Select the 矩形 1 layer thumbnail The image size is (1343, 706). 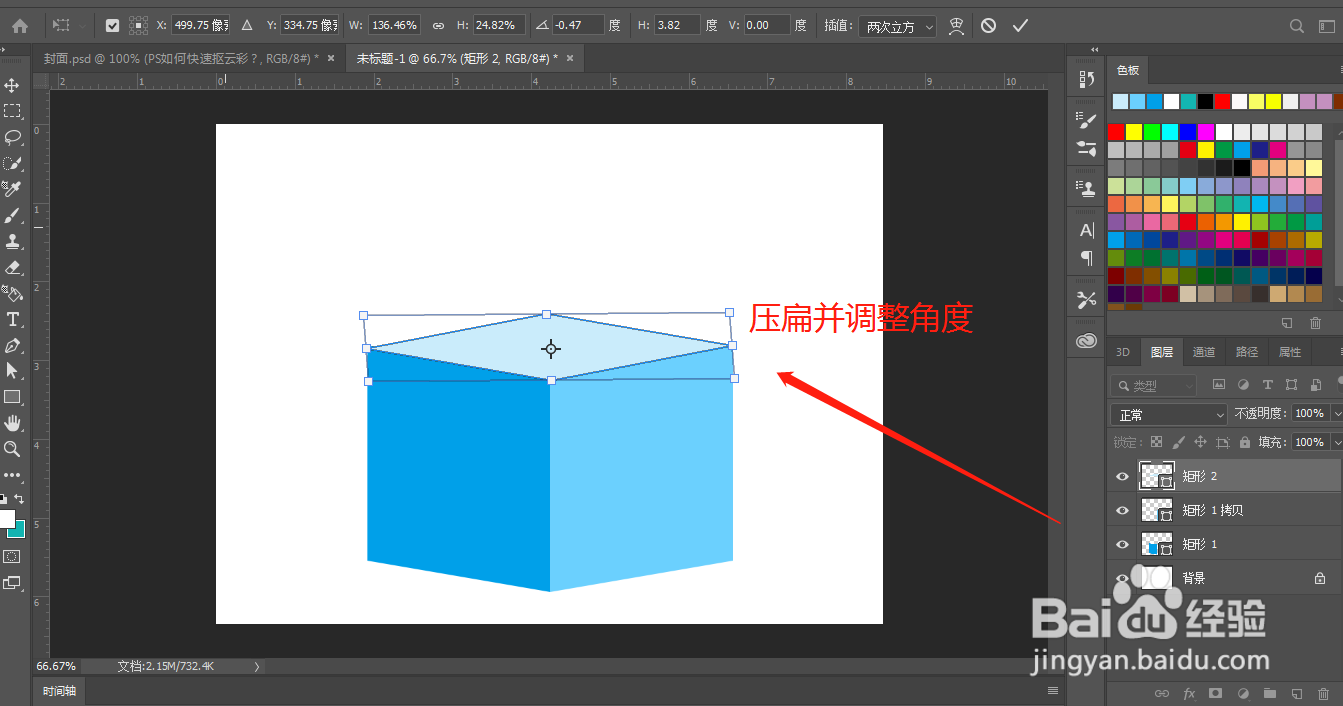(x=1157, y=545)
